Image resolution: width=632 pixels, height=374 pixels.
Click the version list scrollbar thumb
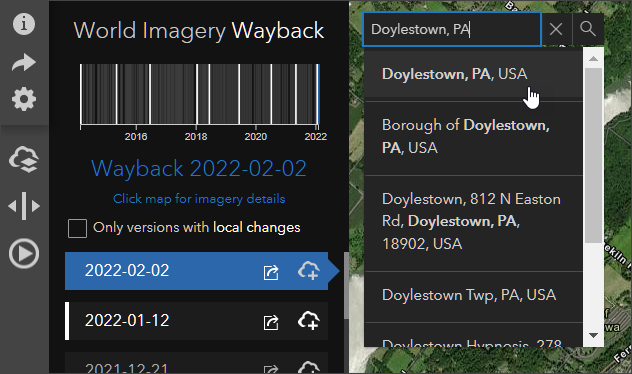coord(346,285)
